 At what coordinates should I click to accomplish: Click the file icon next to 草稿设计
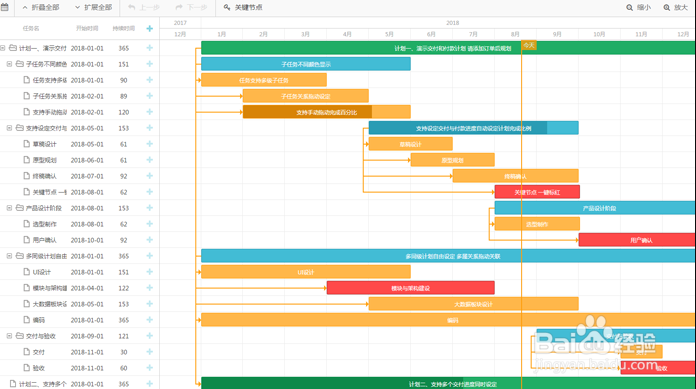point(27,144)
